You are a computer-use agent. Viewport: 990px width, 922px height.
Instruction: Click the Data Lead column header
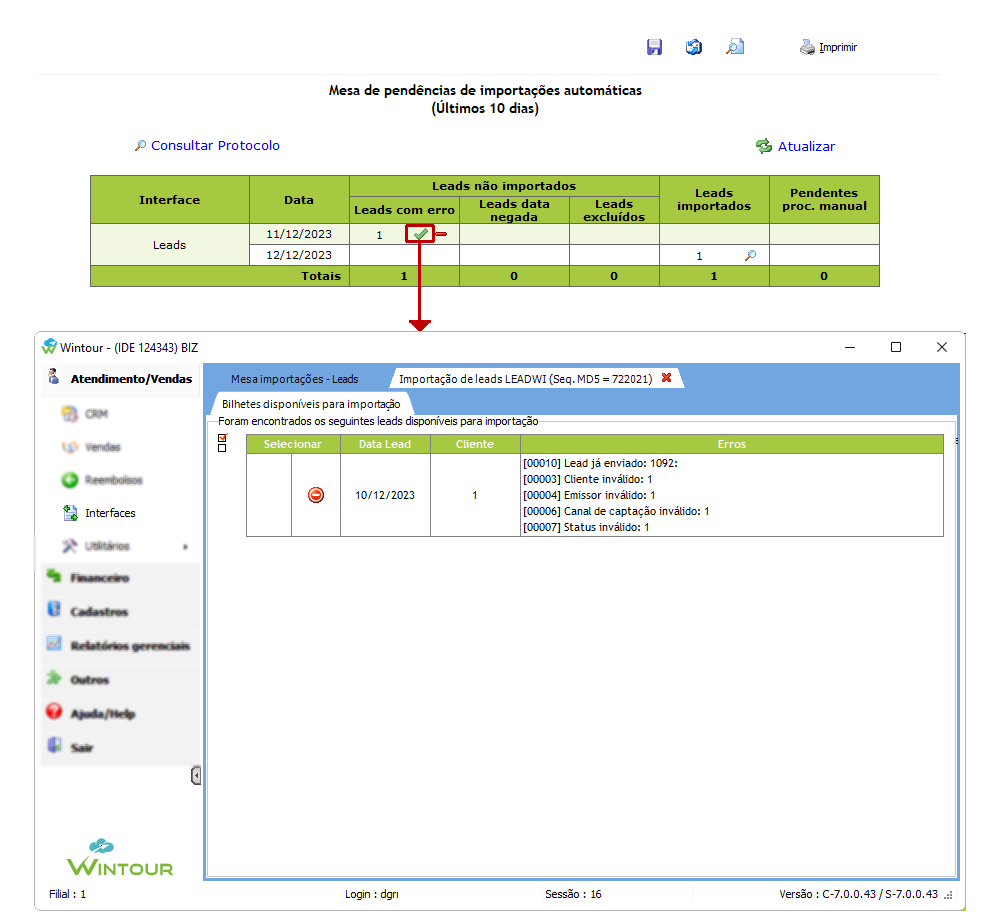click(x=385, y=444)
